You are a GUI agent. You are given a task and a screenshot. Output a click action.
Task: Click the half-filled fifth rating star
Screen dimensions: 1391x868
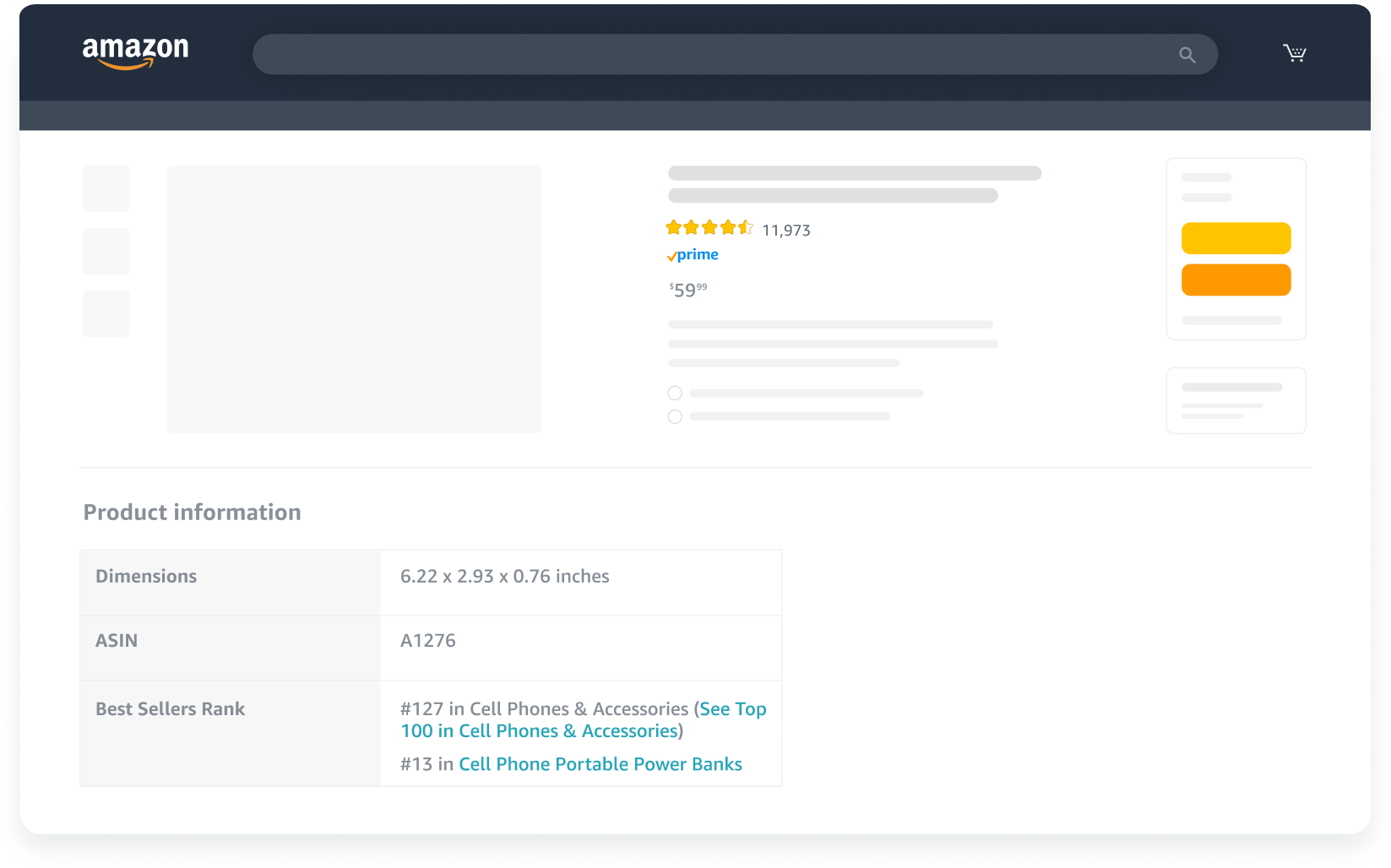(747, 226)
